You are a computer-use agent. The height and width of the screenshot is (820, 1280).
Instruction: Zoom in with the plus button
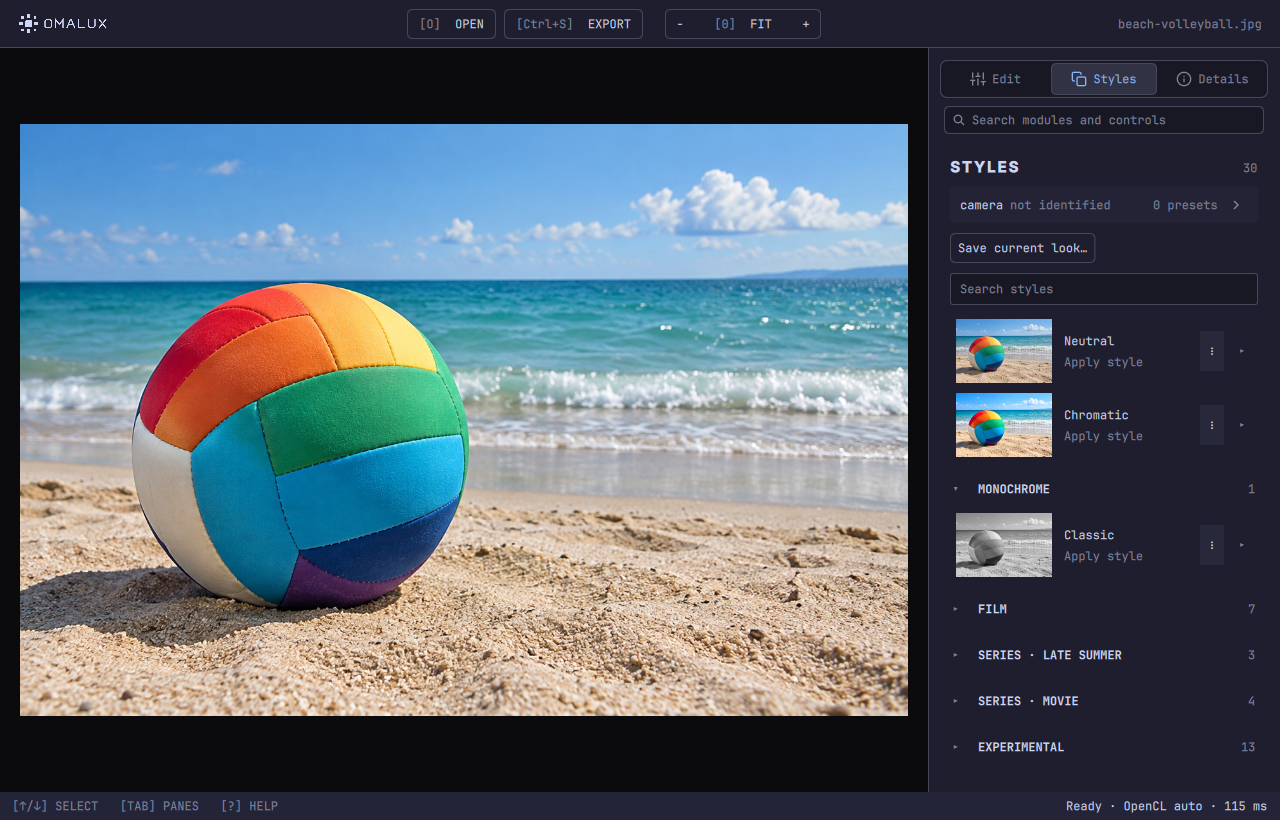(806, 24)
